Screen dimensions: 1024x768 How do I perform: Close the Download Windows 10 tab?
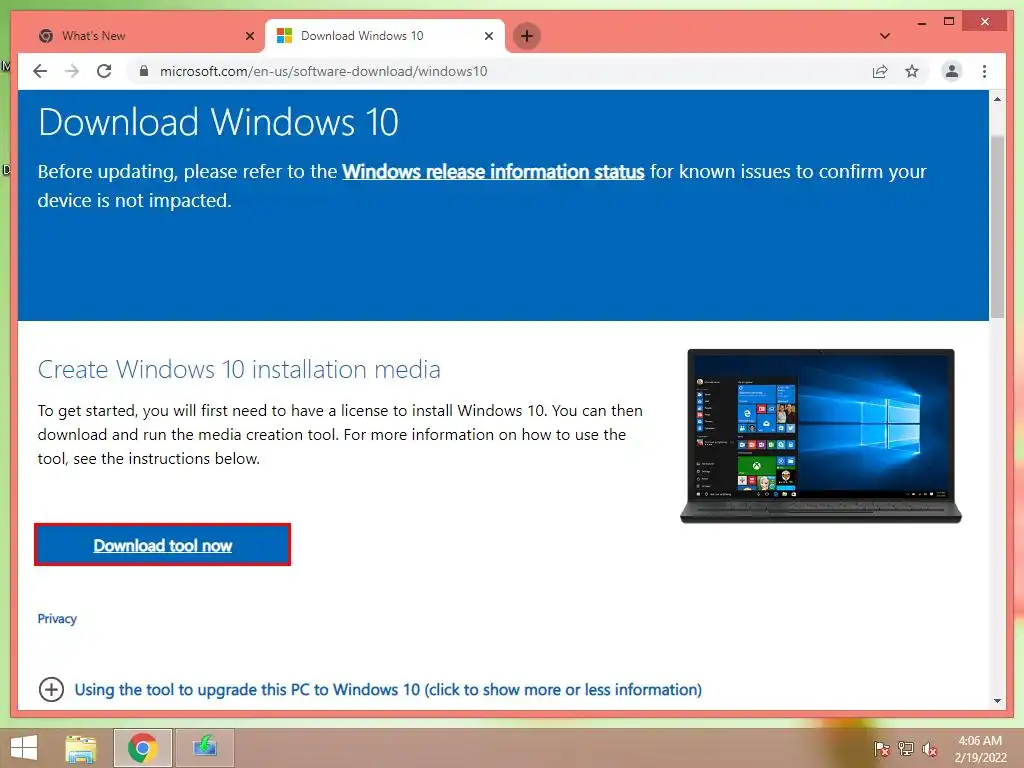click(488, 36)
